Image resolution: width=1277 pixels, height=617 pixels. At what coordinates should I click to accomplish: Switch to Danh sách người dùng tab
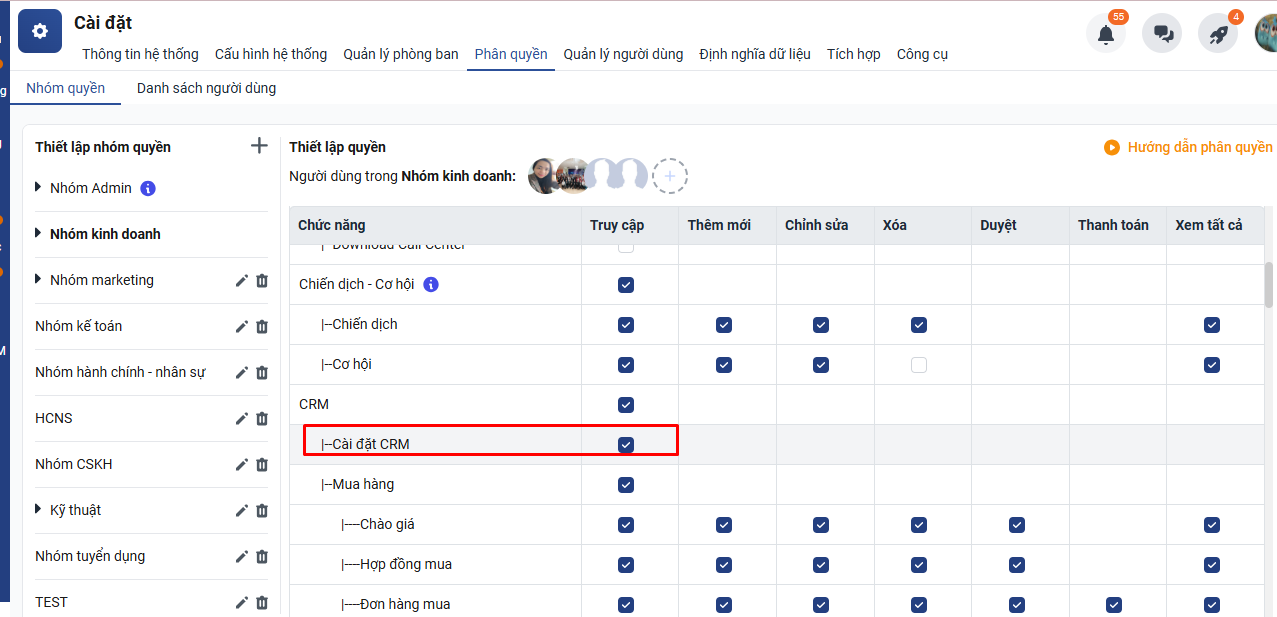[206, 88]
